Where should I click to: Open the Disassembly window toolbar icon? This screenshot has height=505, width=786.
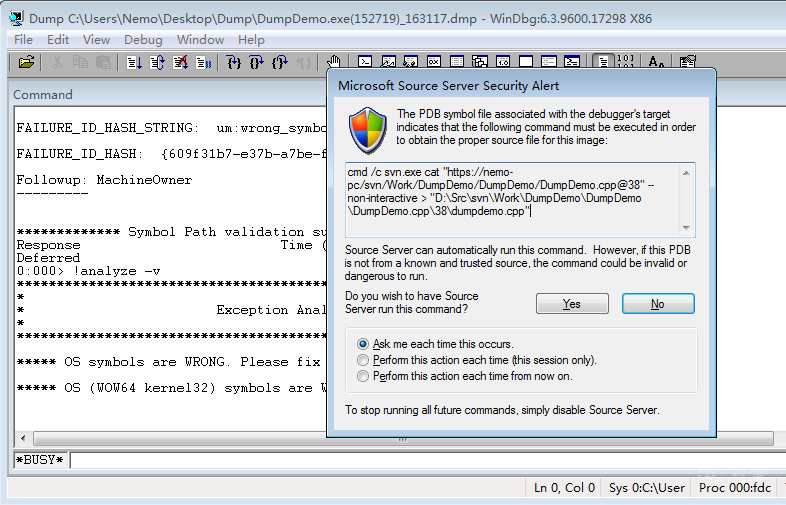pos(503,62)
